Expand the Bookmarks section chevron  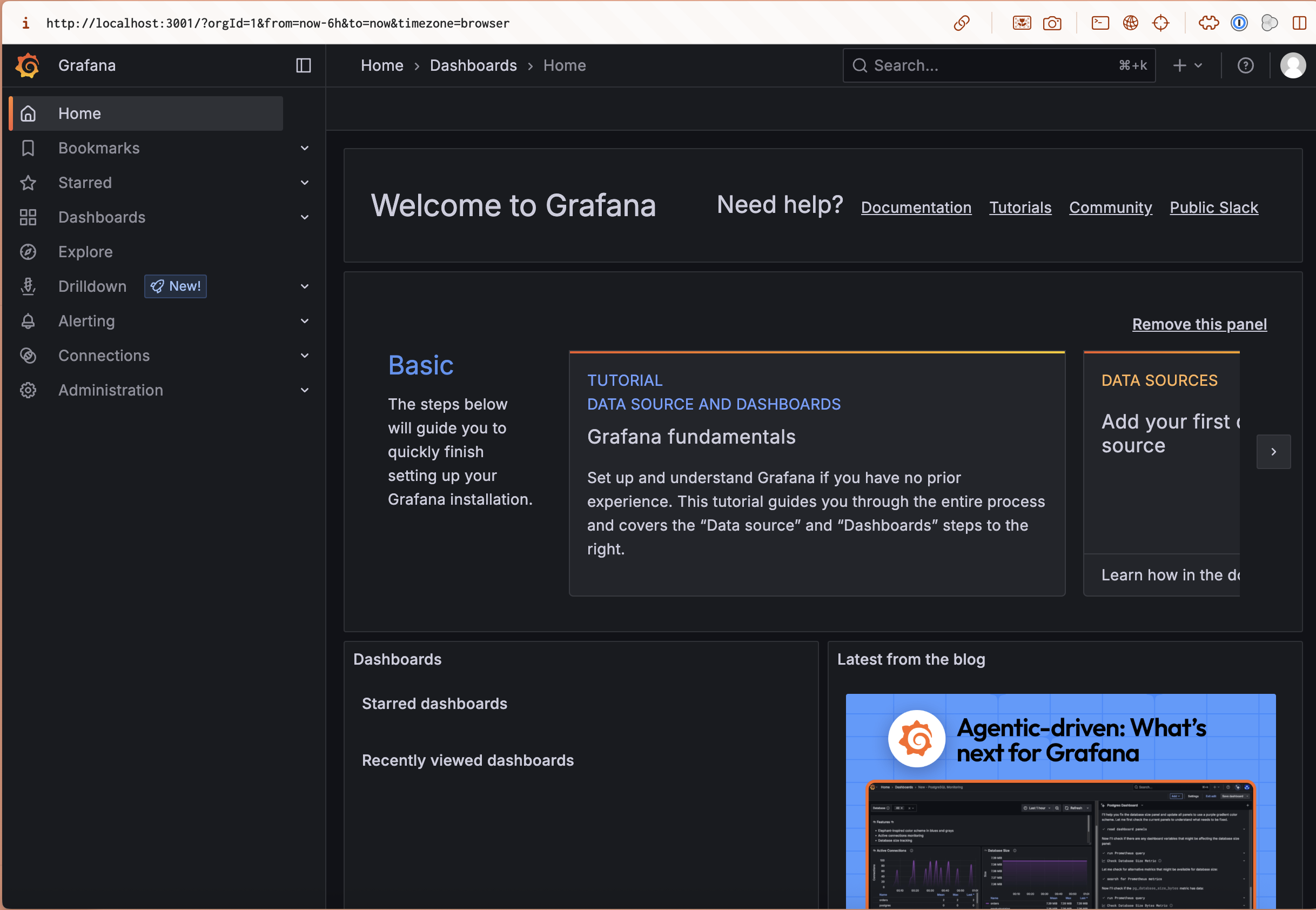[304, 148]
